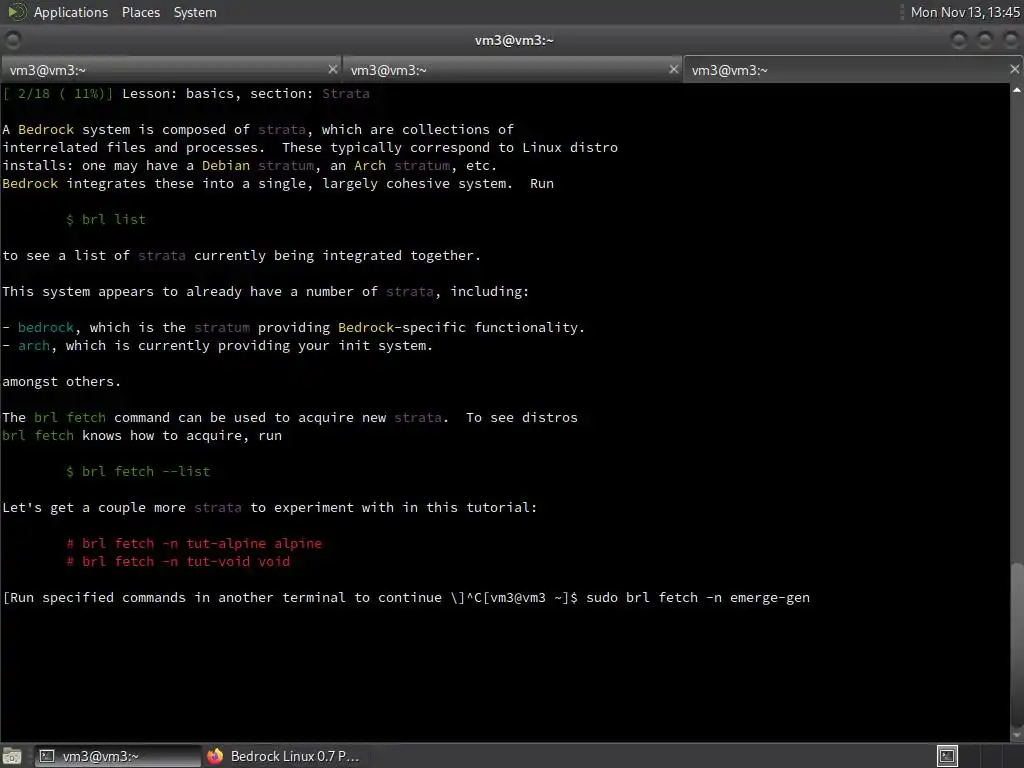Click the 'sudo brl fetch -n emerge-gen' command

coord(698,598)
